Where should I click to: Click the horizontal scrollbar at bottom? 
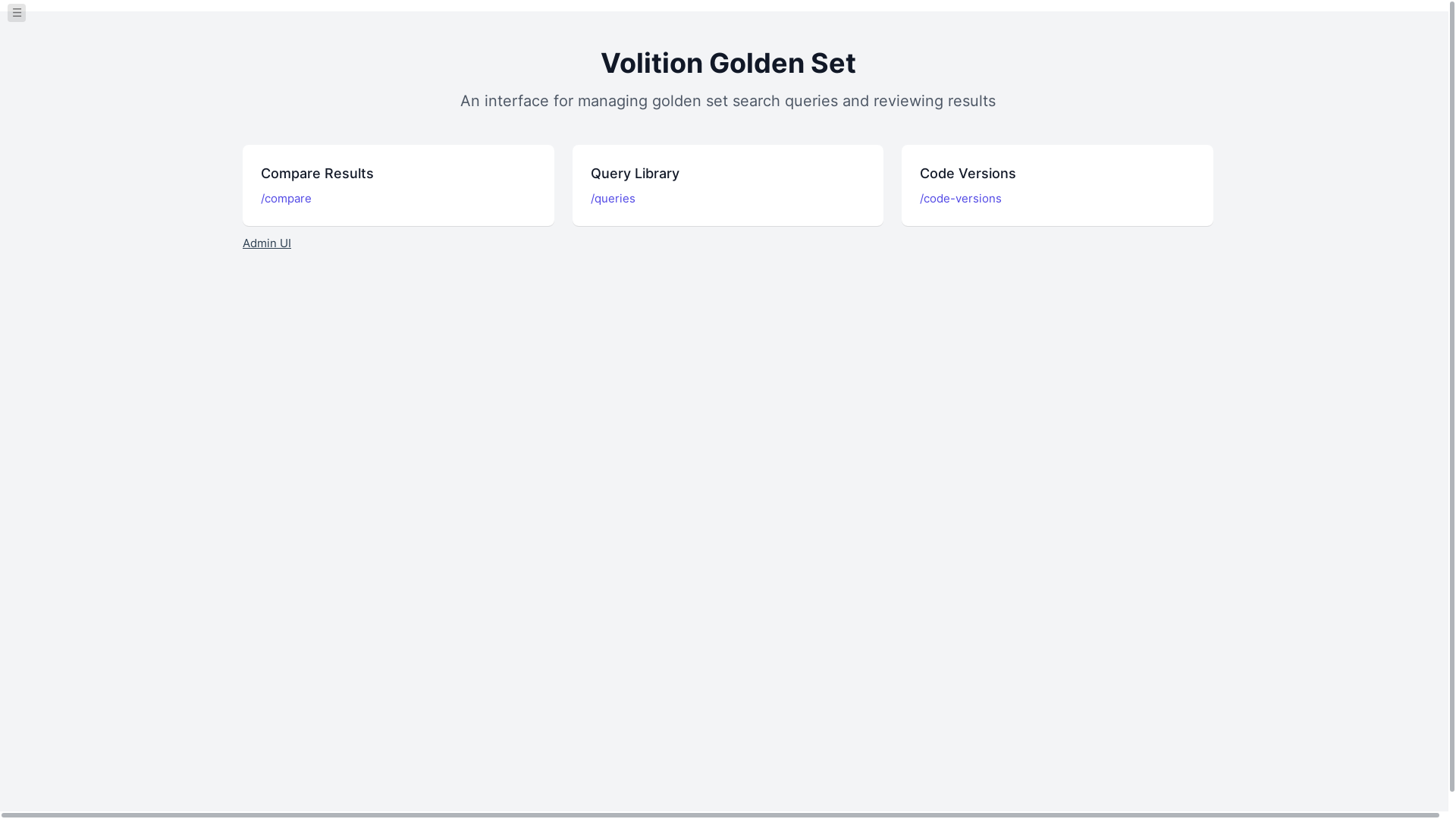pos(720,815)
